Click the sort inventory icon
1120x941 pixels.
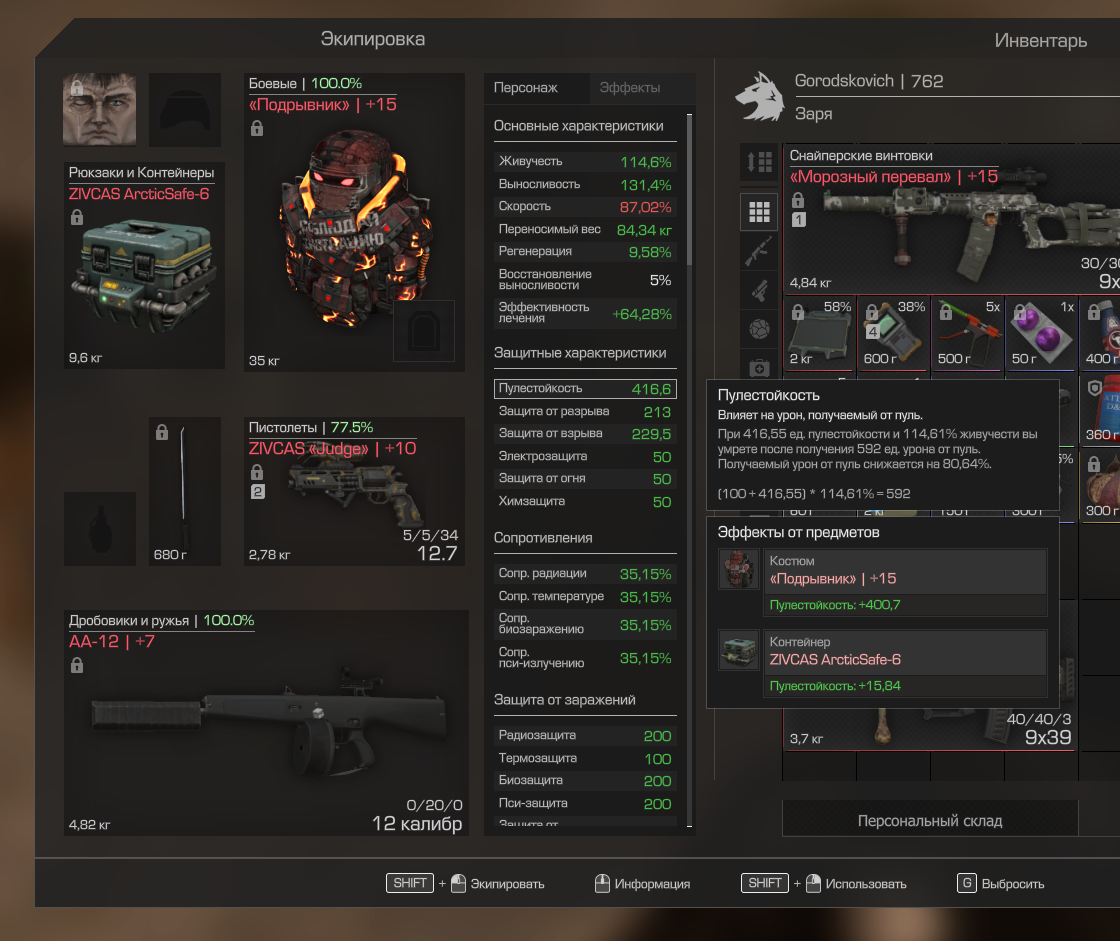(x=759, y=162)
